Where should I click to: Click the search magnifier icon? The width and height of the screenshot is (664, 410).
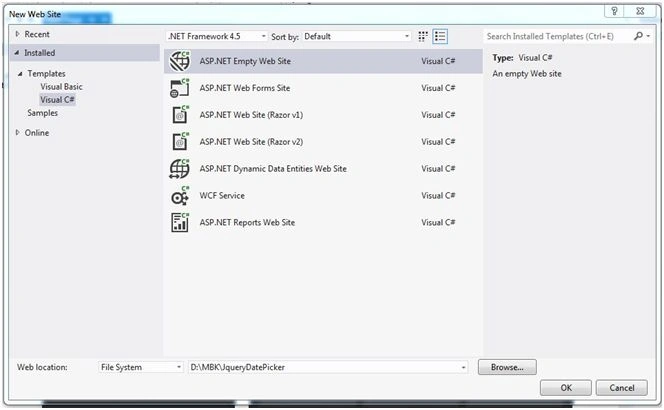point(638,36)
